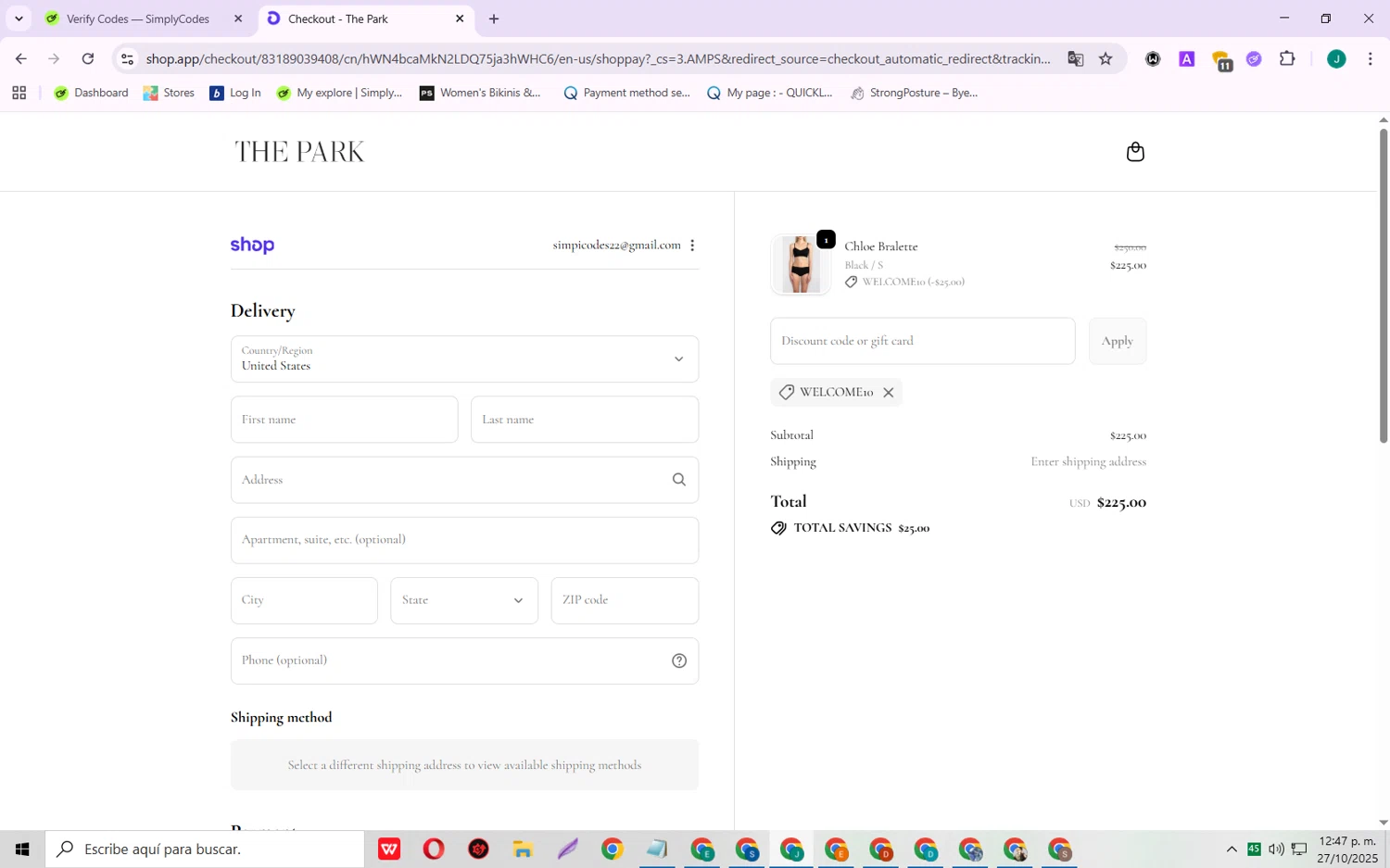View site information icon in address bar
This screenshot has width=1390, height=868.
128,58
